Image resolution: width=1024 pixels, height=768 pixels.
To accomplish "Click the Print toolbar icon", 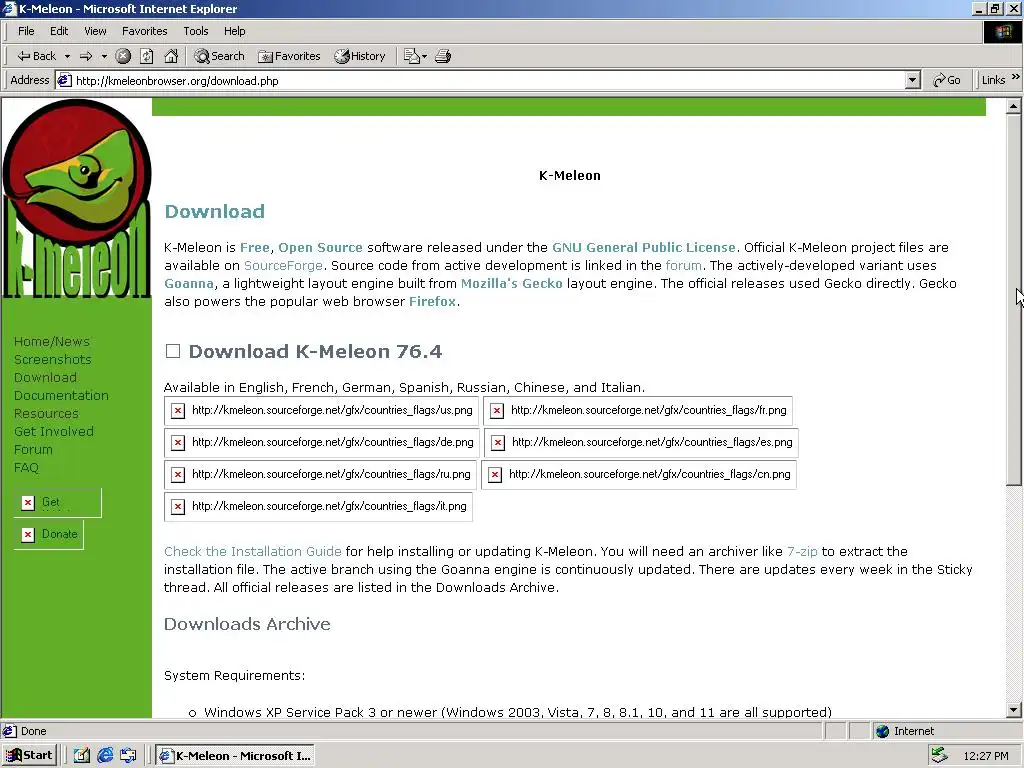I will pyautogui.click(x=443, y=56).
